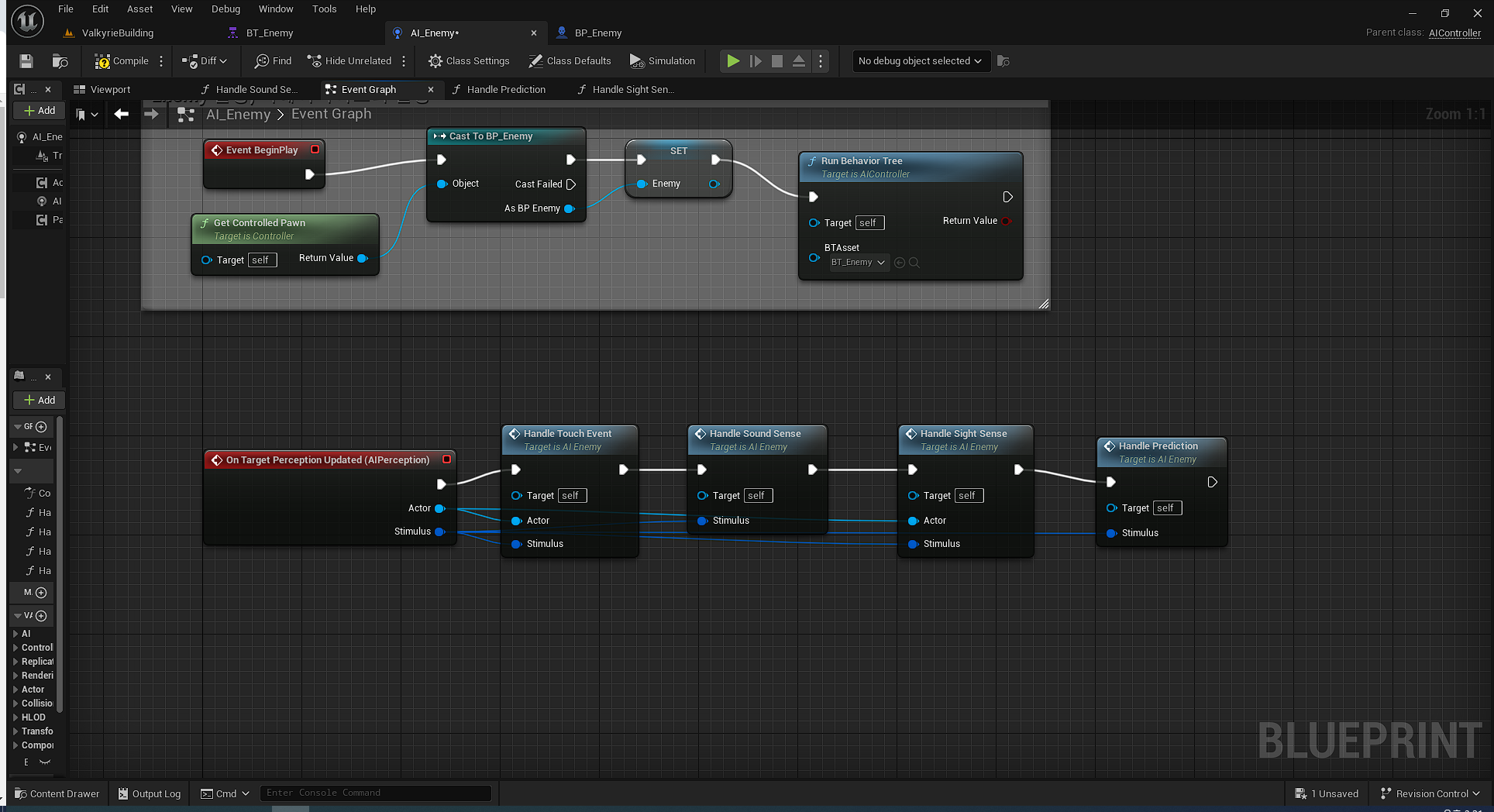Click the console command input field
Viewport: 1494px width, 812px height.
click(376, 793)
